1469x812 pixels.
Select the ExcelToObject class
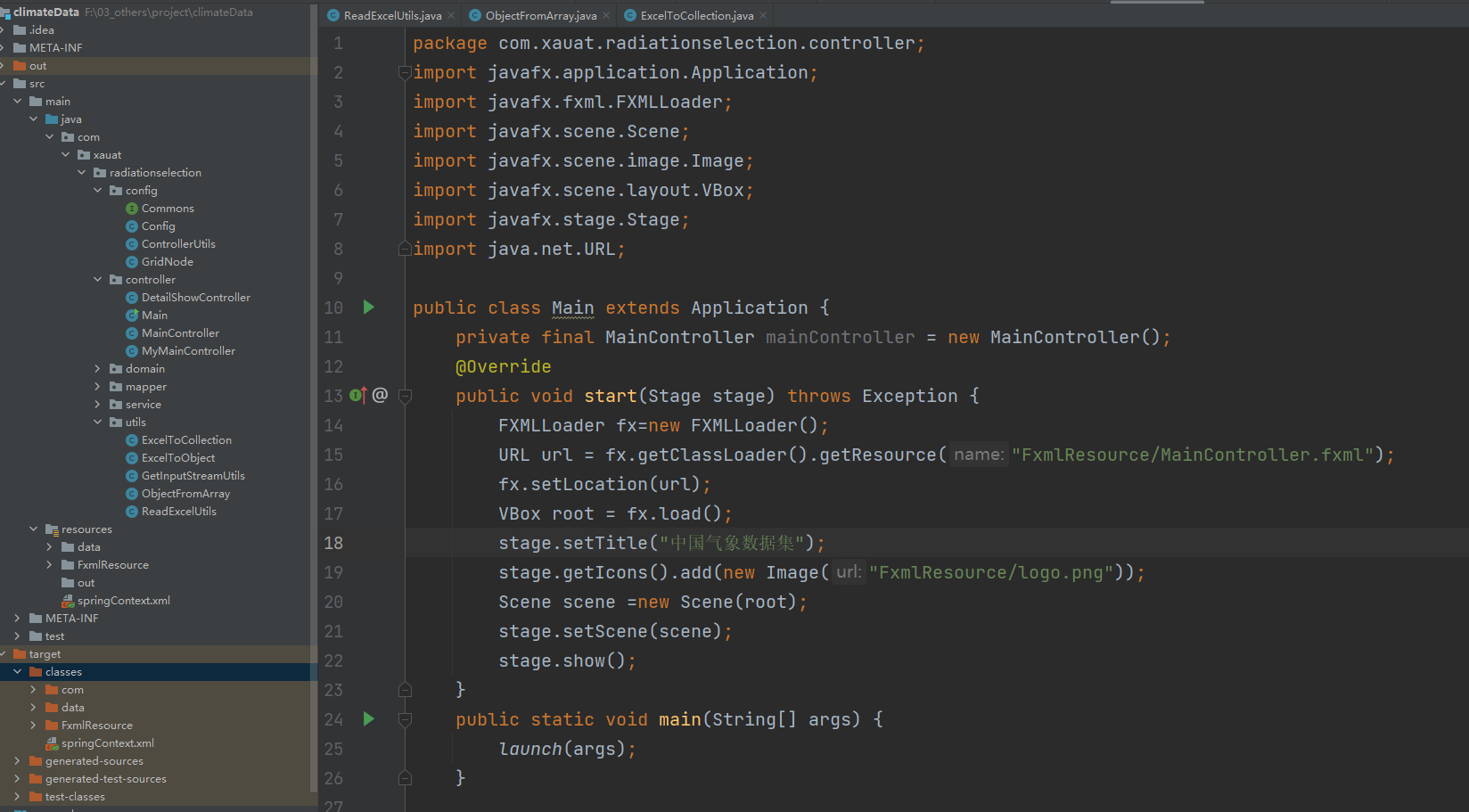point(178,458)
